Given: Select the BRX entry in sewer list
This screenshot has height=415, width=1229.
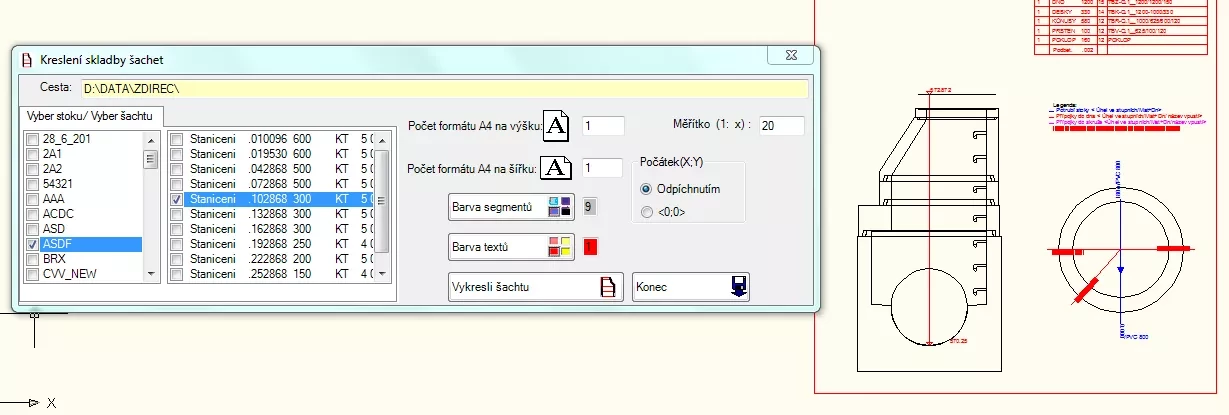Looking at the screenshot, I should 54,259.
